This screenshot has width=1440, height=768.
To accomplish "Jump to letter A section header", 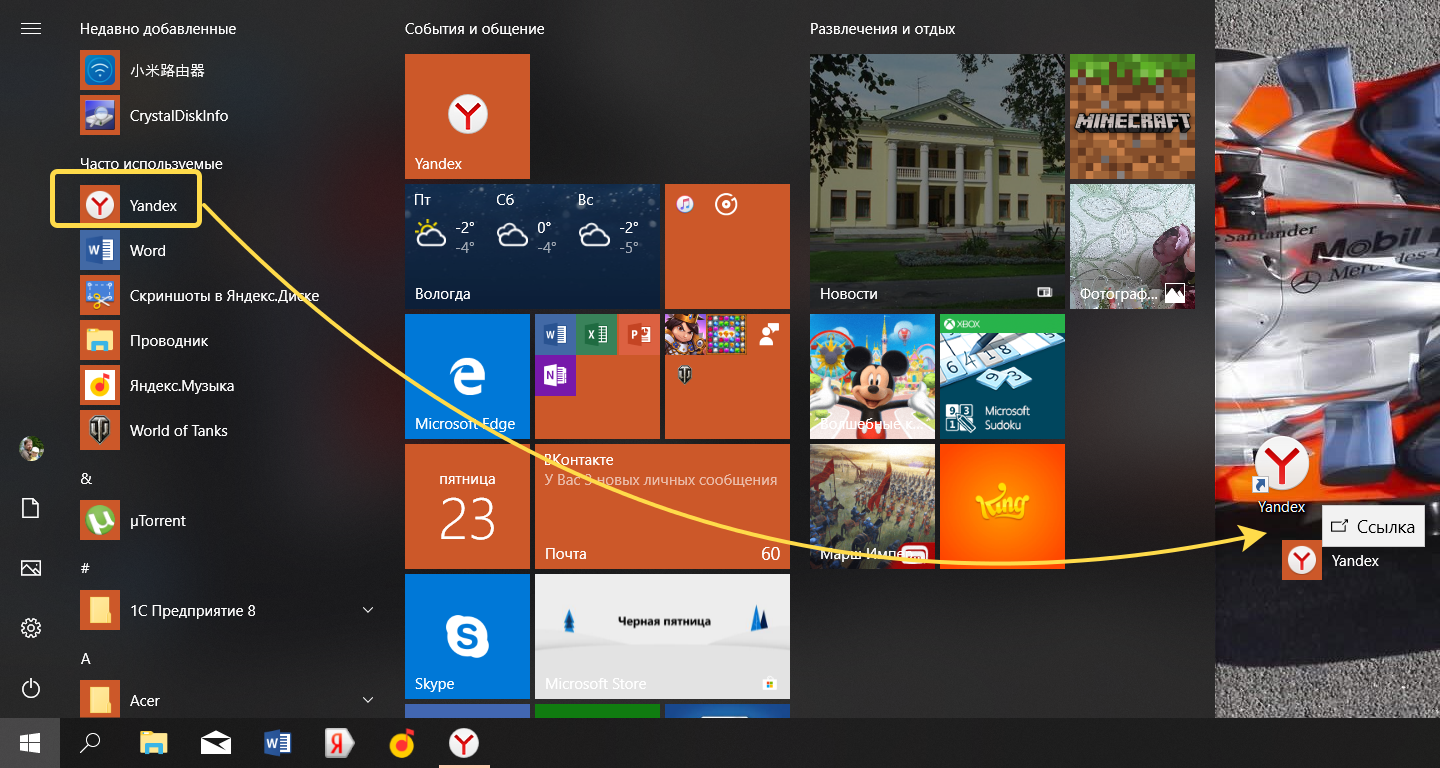I will pyautogui.click(x=85, y=658).
